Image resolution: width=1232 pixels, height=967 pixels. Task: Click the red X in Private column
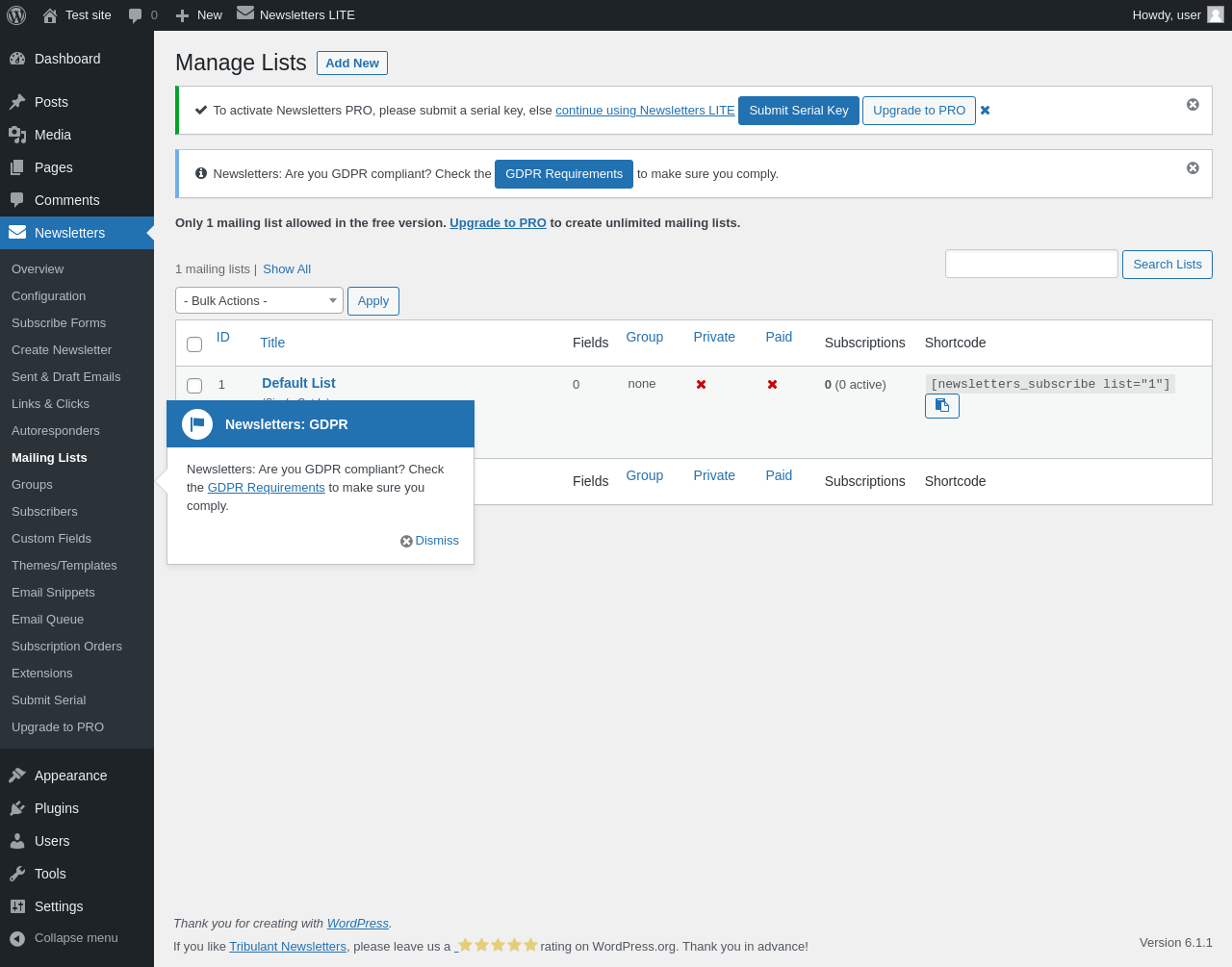[701, 385]
